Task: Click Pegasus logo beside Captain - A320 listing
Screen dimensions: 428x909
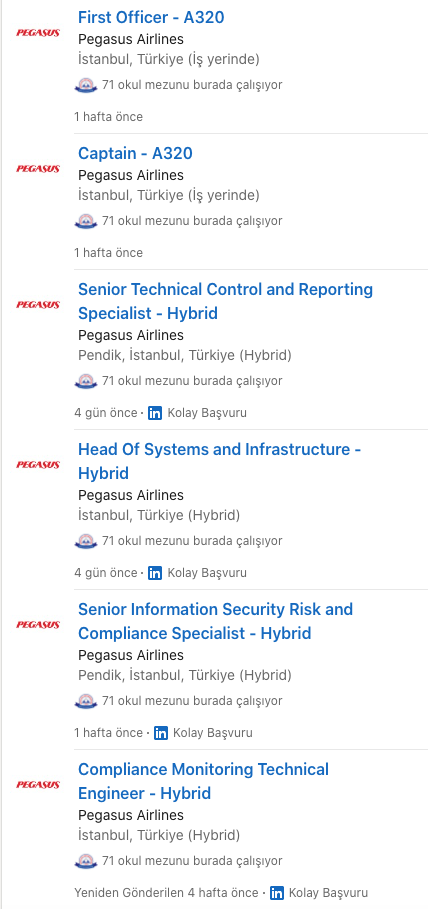Action: pyautogui.click(x=38, y=169)
